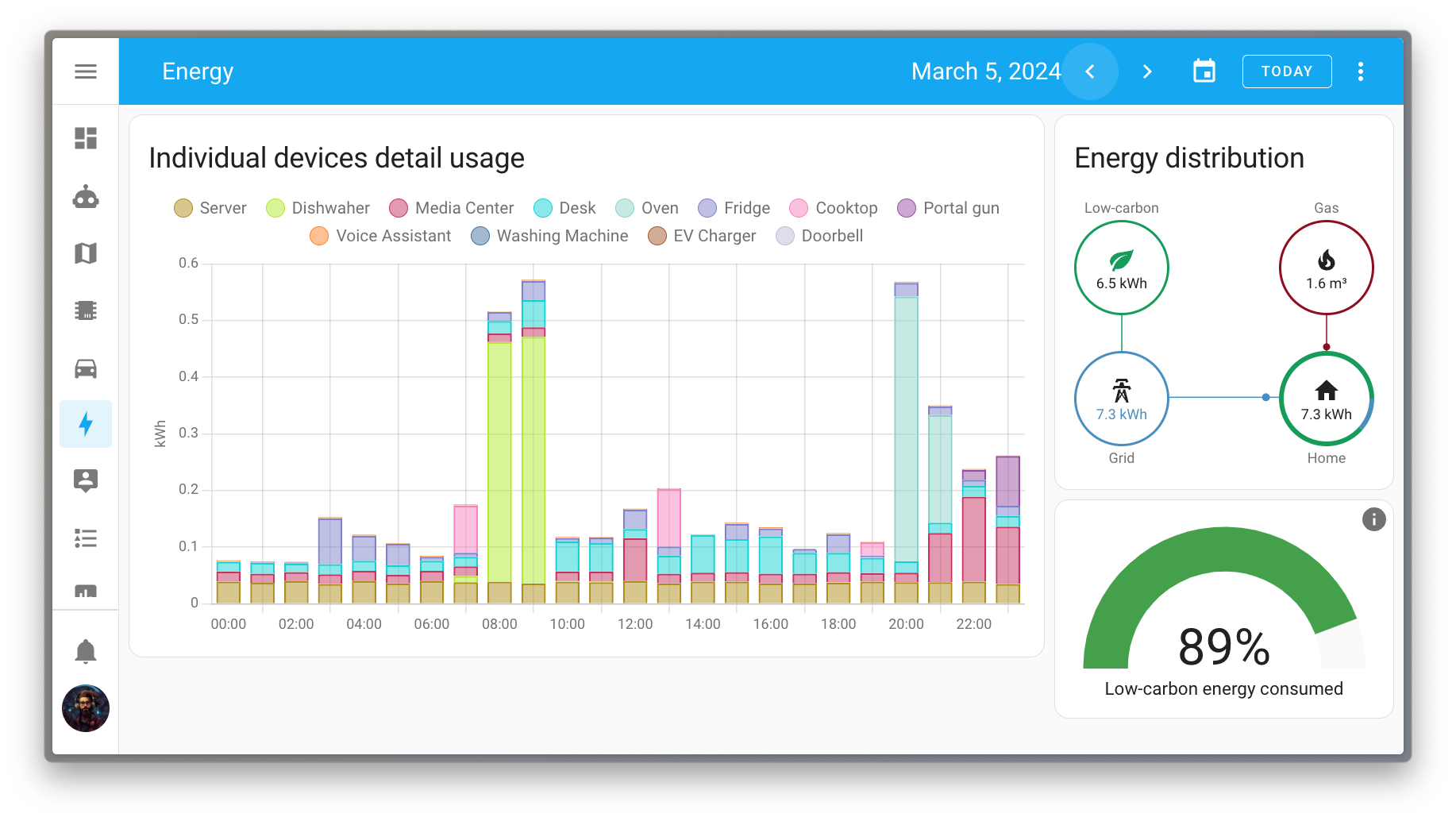This screenshot has height=821, width=1456.
Task: Click the info icon on the low-carbon gauge
Action: (x=1373, y=518)
